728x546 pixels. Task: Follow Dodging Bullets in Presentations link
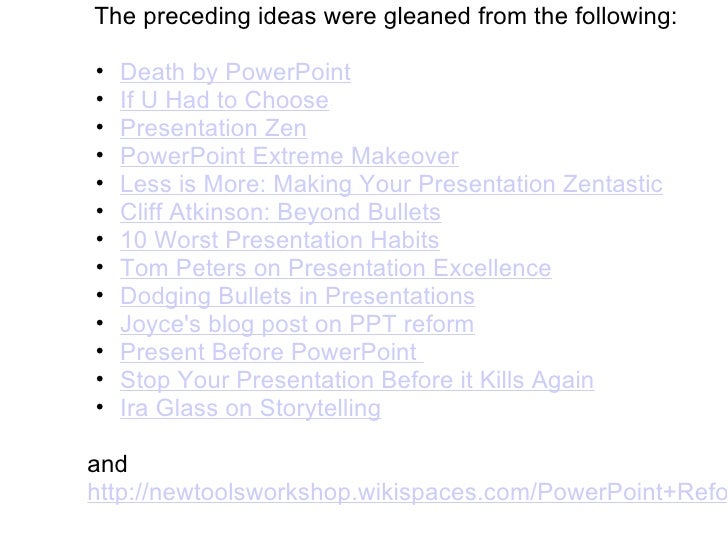click(x=296, y=297)
